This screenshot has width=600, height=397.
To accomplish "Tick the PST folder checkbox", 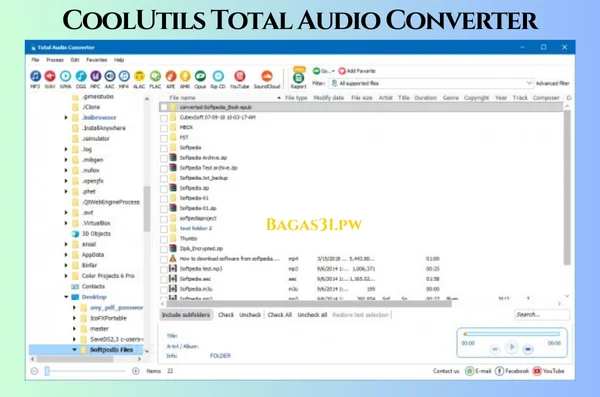I will (164, 138).
